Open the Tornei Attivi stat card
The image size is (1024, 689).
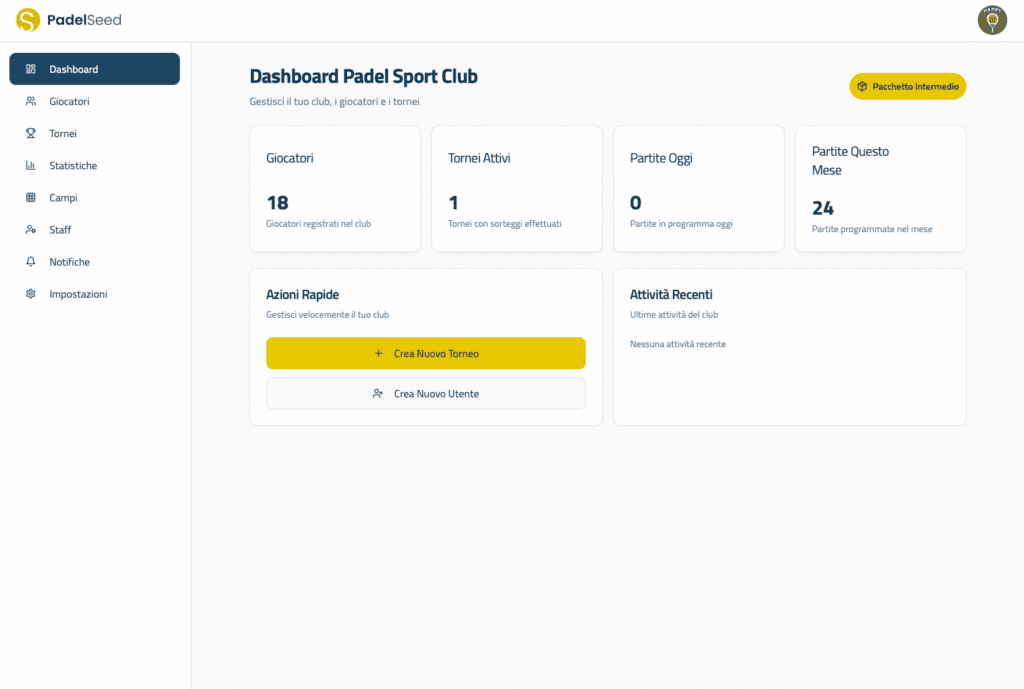tap(516, 188)
